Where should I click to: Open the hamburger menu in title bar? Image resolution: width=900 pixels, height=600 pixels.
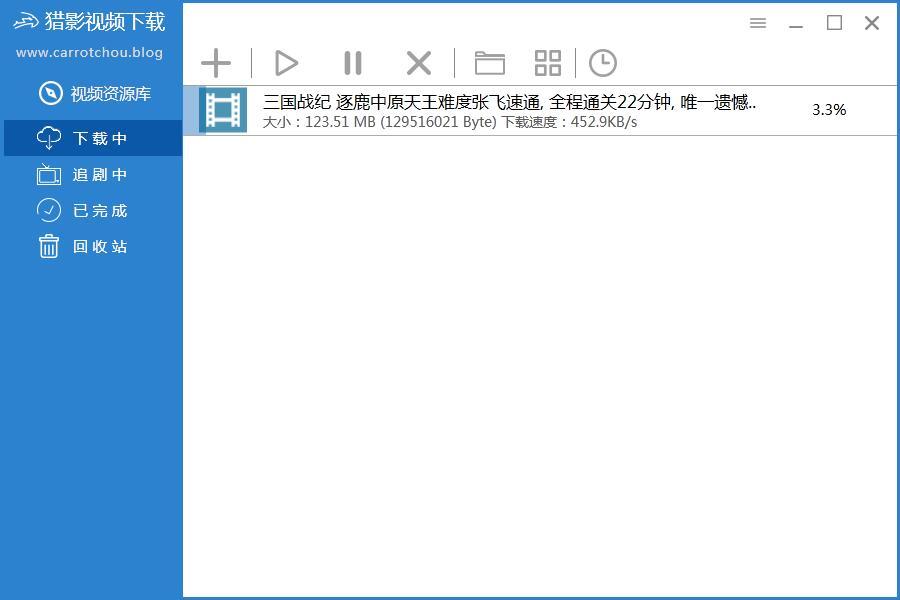[758, 23]
